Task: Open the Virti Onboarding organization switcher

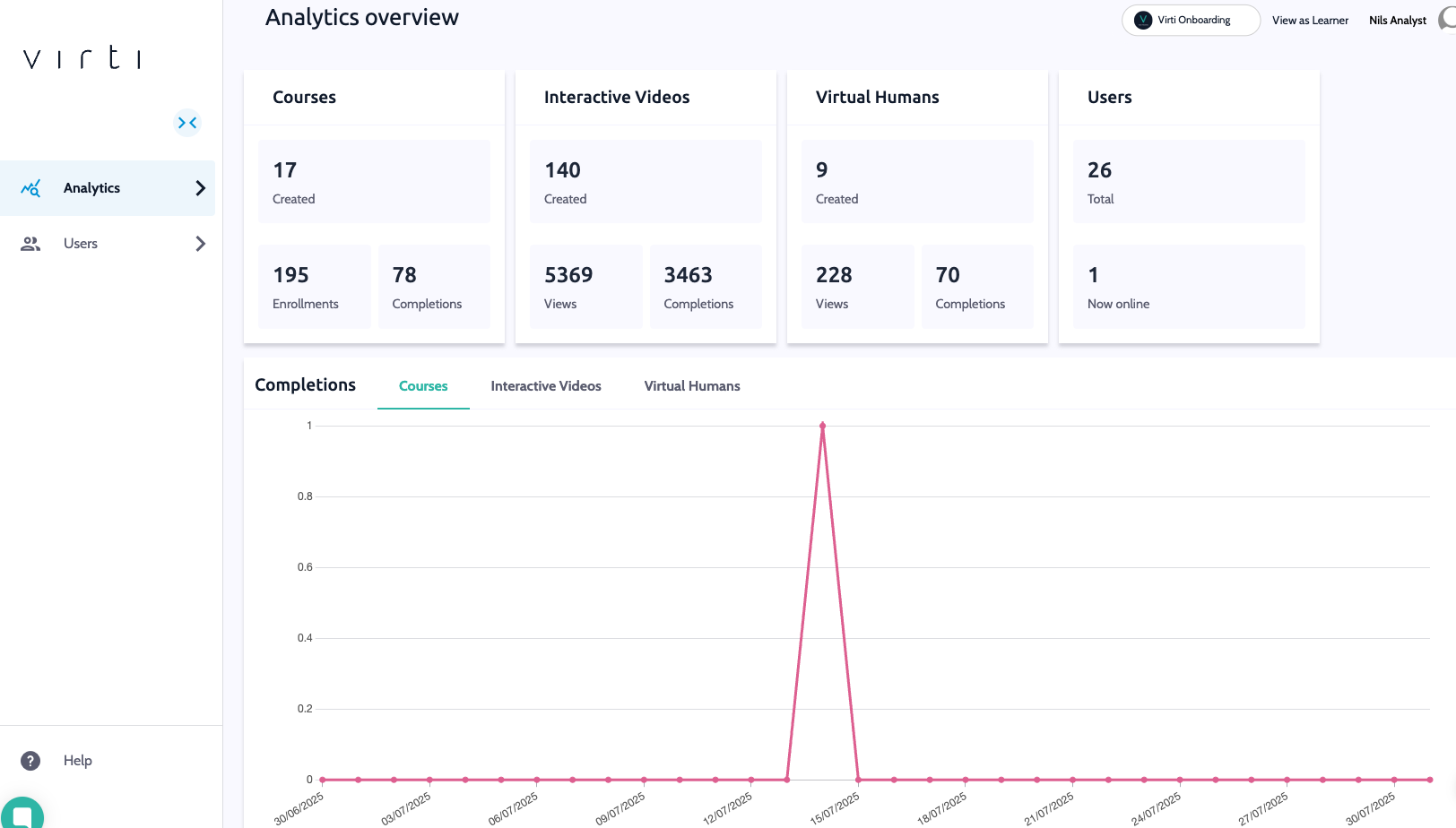Action: click(1192, 20)
